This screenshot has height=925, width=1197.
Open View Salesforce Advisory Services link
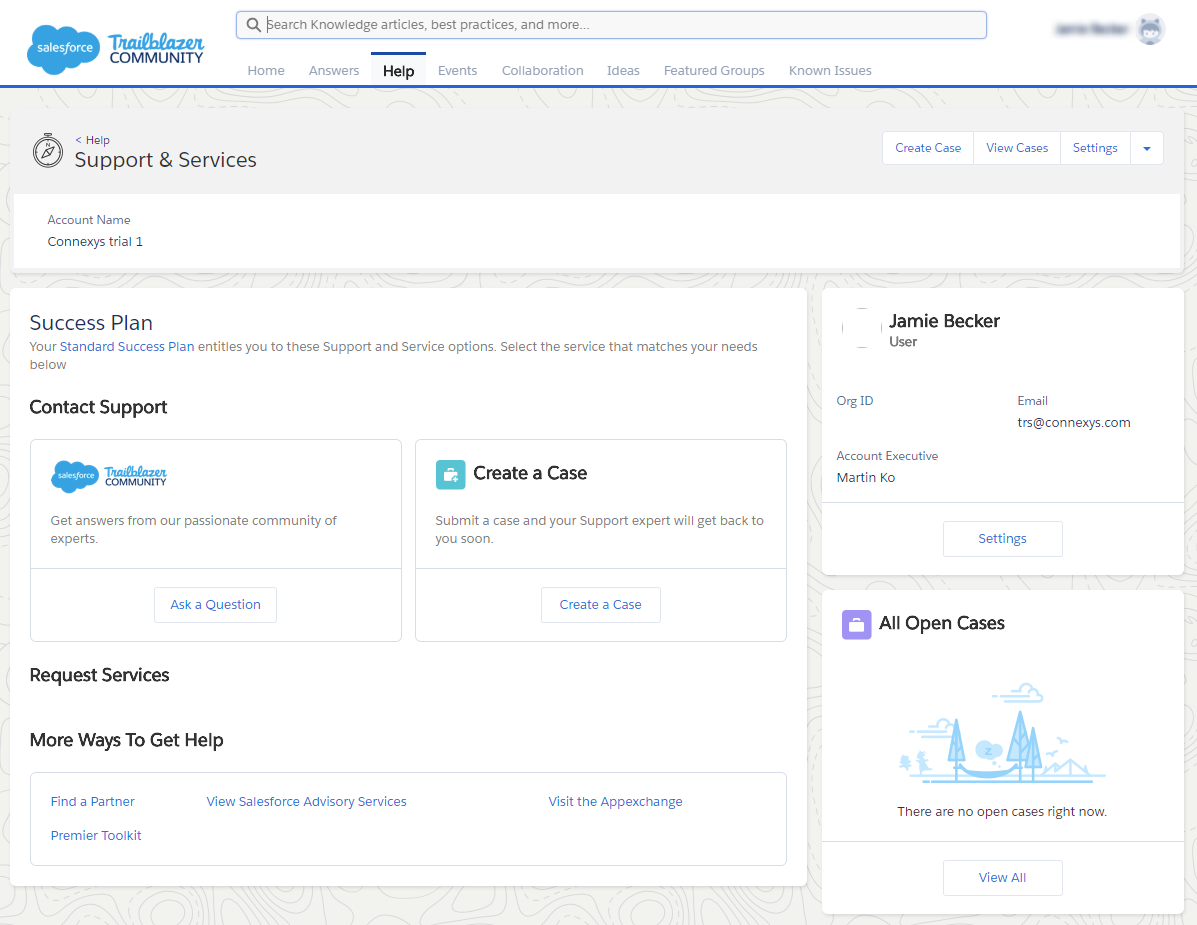tap(306, 801)
